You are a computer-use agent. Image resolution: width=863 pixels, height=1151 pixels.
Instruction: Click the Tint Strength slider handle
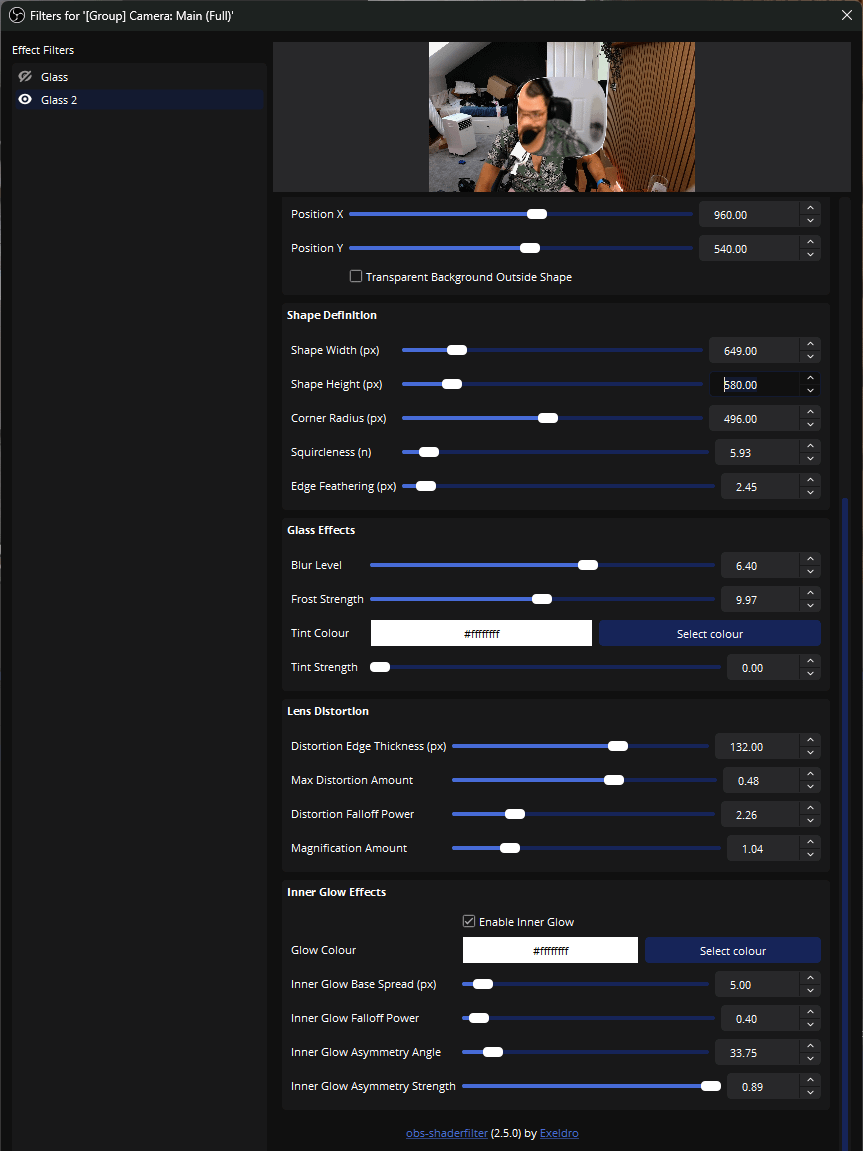click(x=380, y=667)
